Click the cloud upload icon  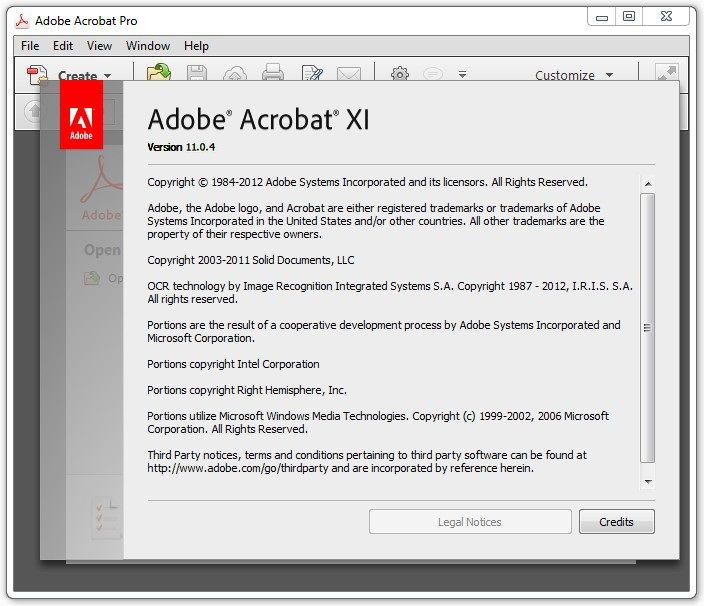[x=235, y=74]
